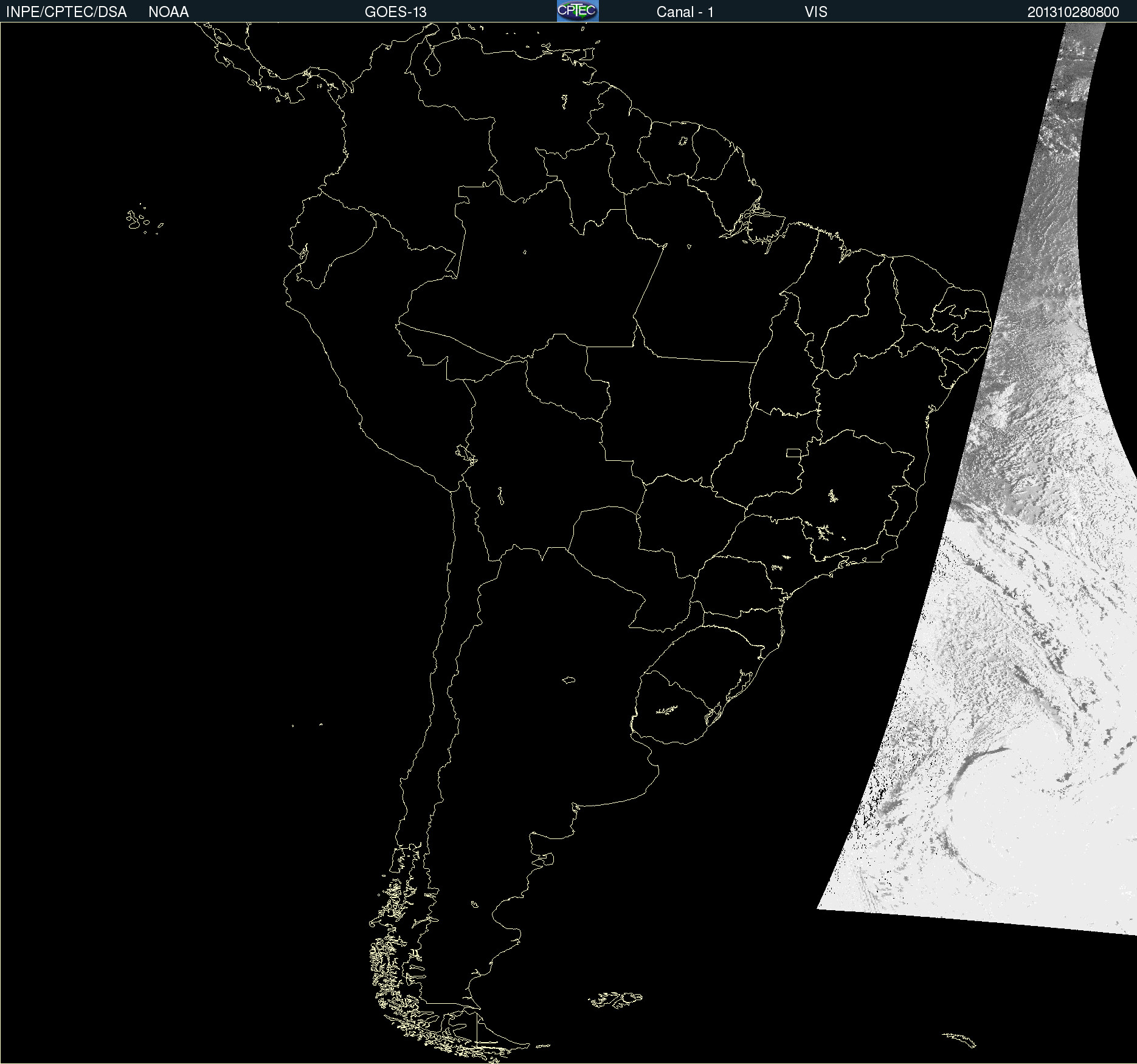Click the Uruguay reservoir lake outline

(667, 710)
